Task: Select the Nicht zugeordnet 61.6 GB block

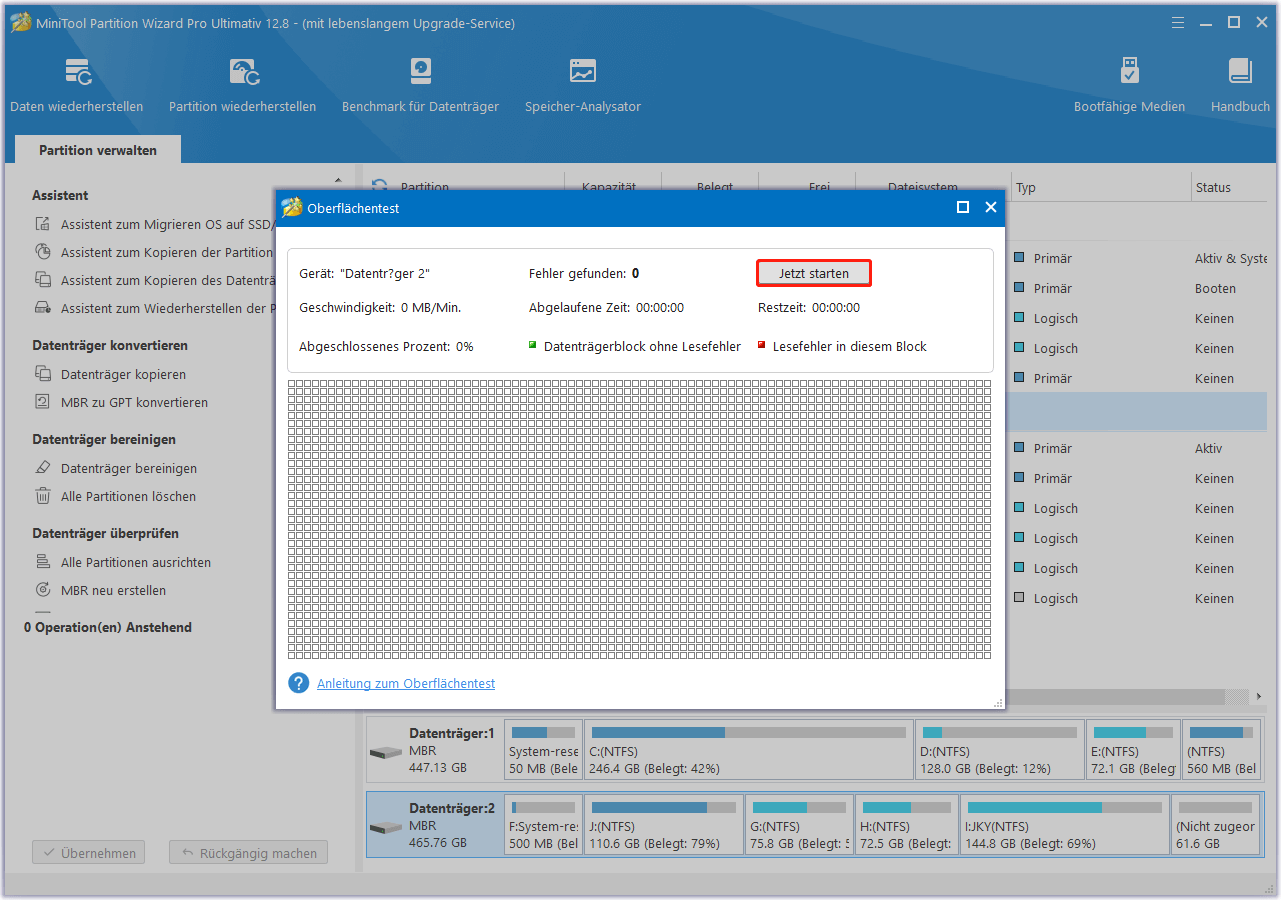Action: (1216, 825)
